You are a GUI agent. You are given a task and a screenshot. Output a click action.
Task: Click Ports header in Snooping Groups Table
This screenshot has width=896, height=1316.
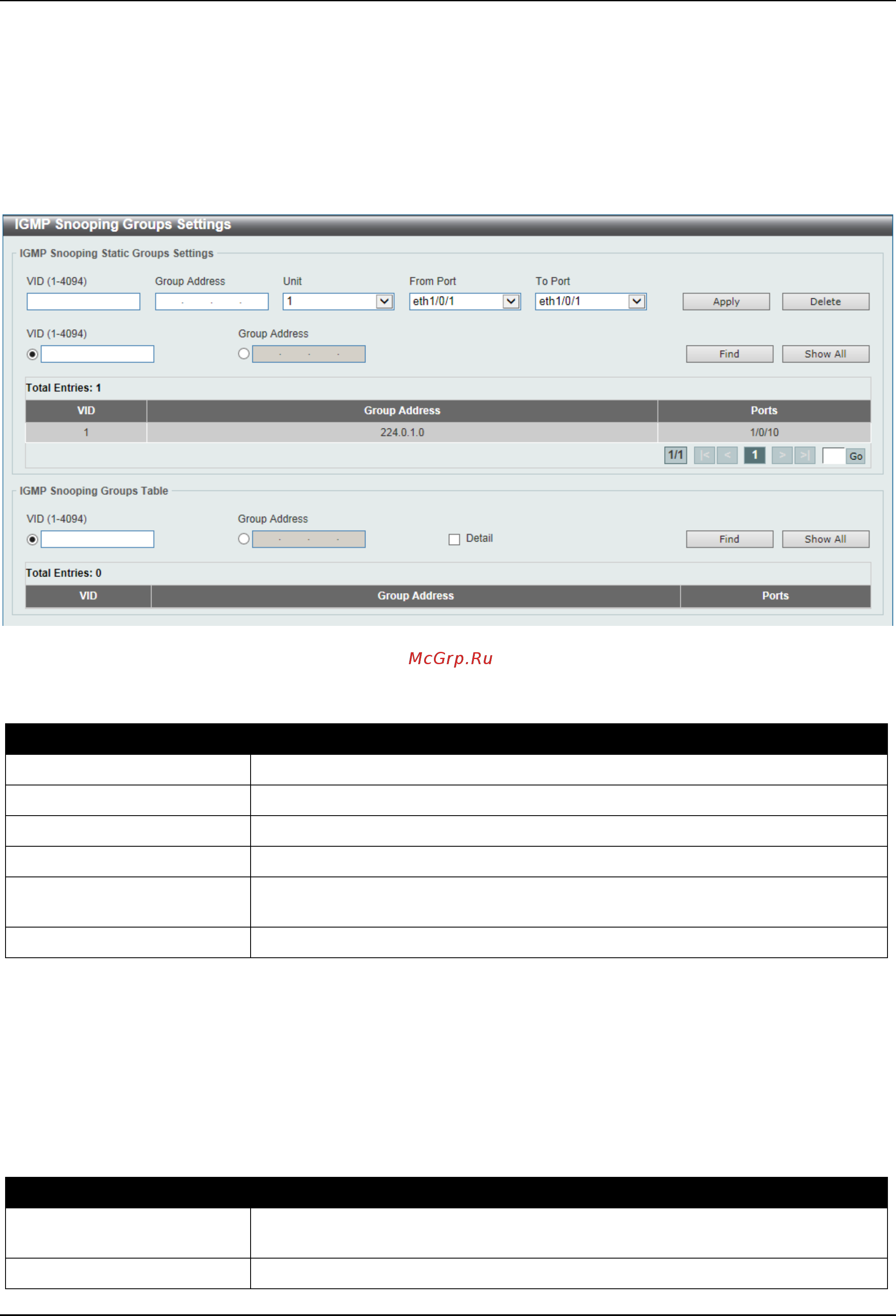775,596
